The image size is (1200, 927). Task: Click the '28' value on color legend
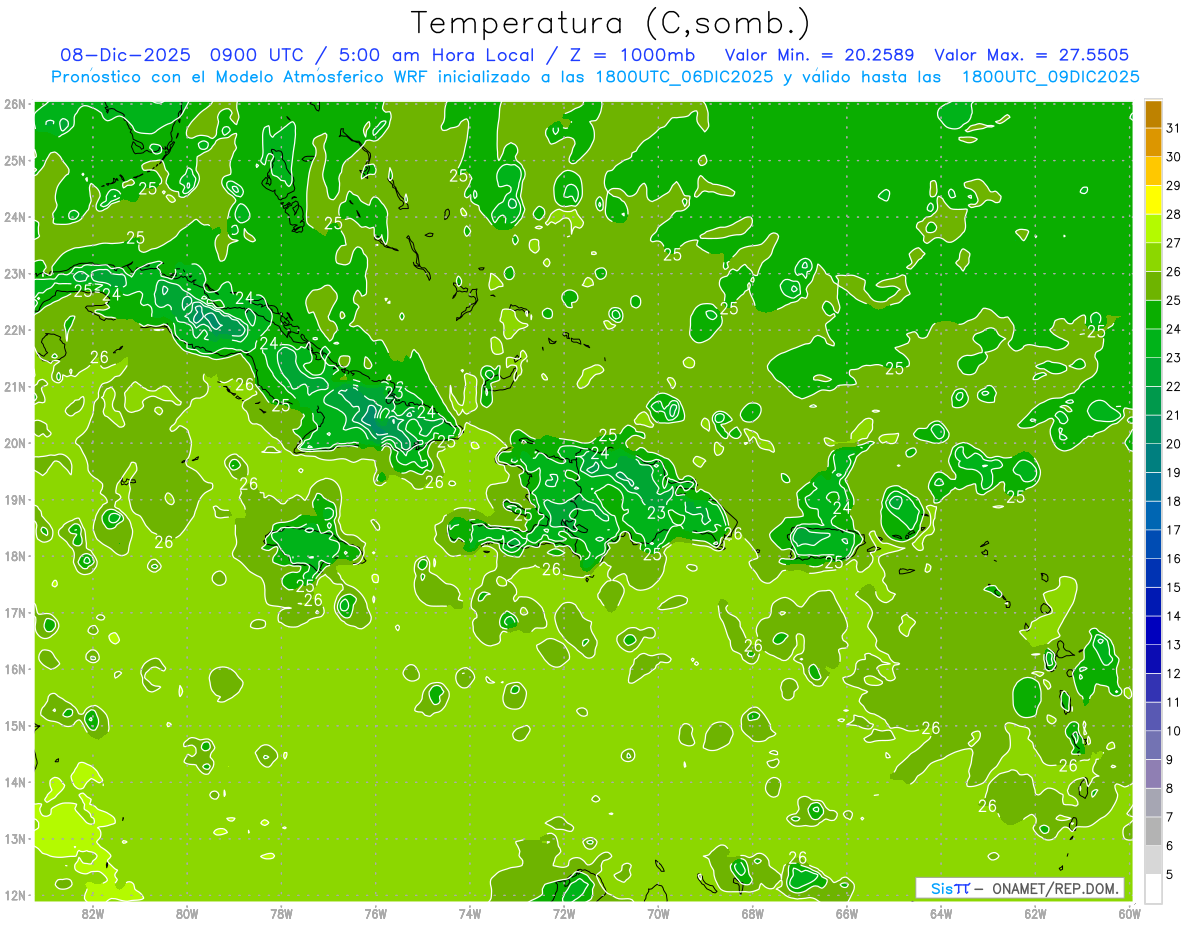pos(1173,214)
